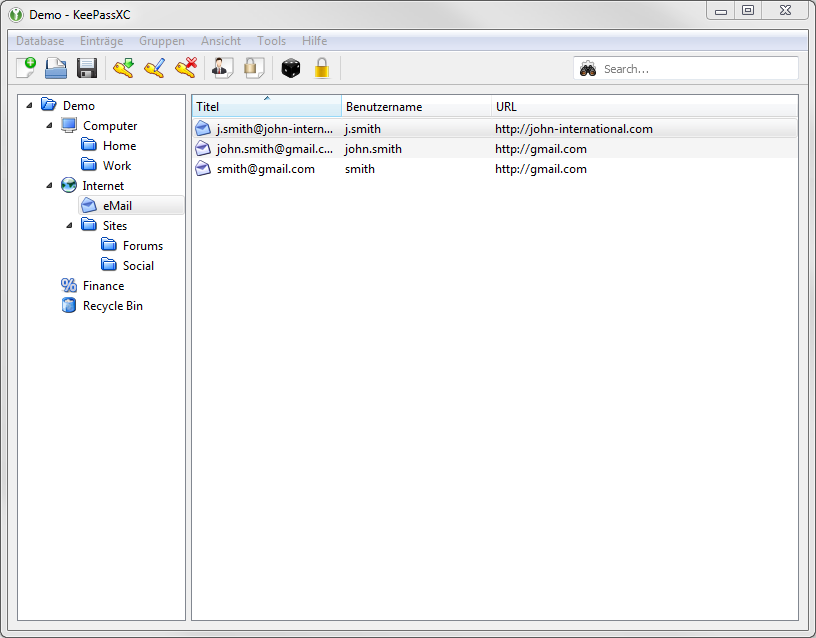Viewport: 816px width, 638px height.
Task: Focus the Search input field
Action: click(685, 69)
